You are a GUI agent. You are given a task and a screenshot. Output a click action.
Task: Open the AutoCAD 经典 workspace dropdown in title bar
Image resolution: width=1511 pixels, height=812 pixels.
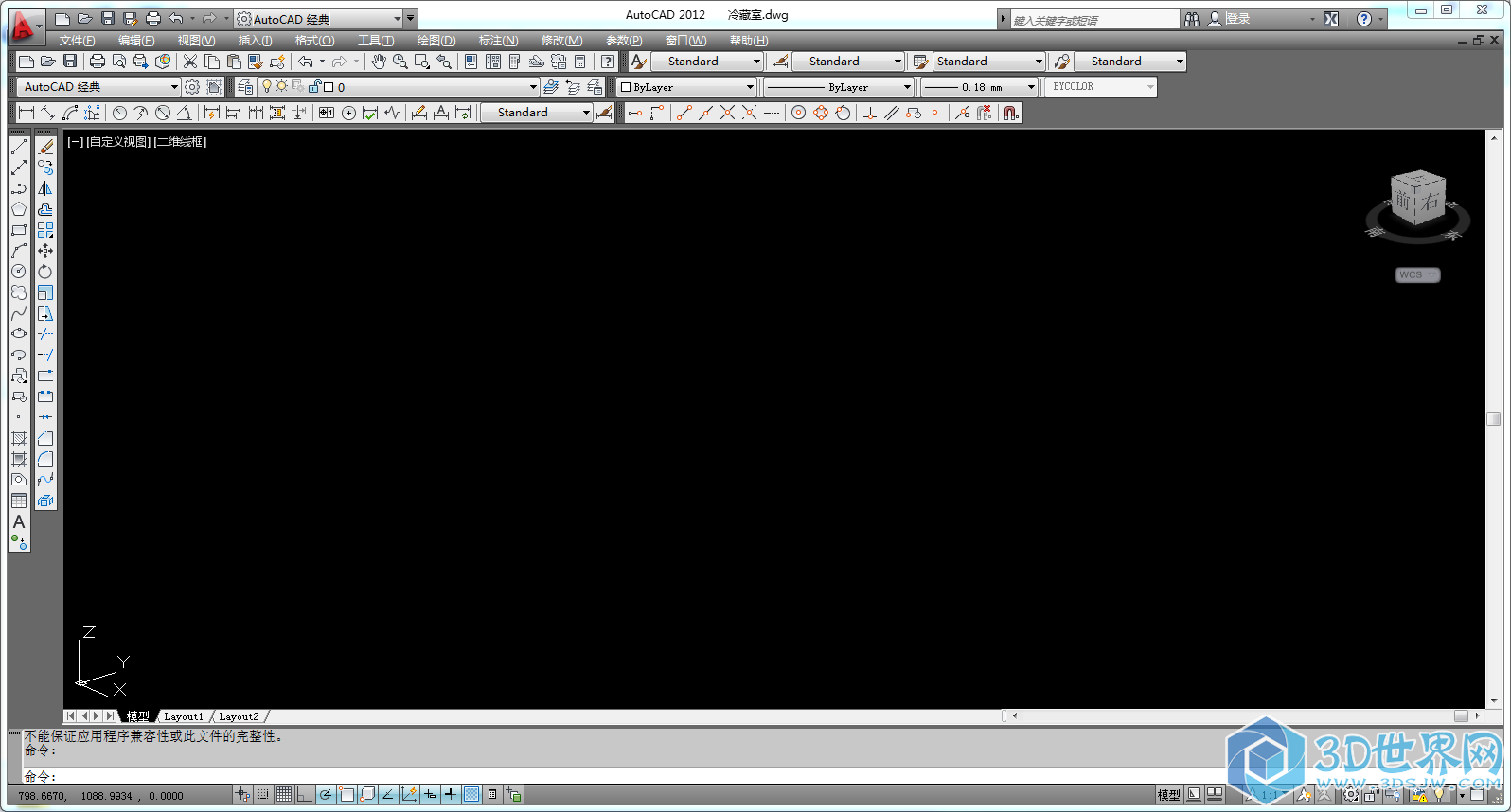pos(319,19)
